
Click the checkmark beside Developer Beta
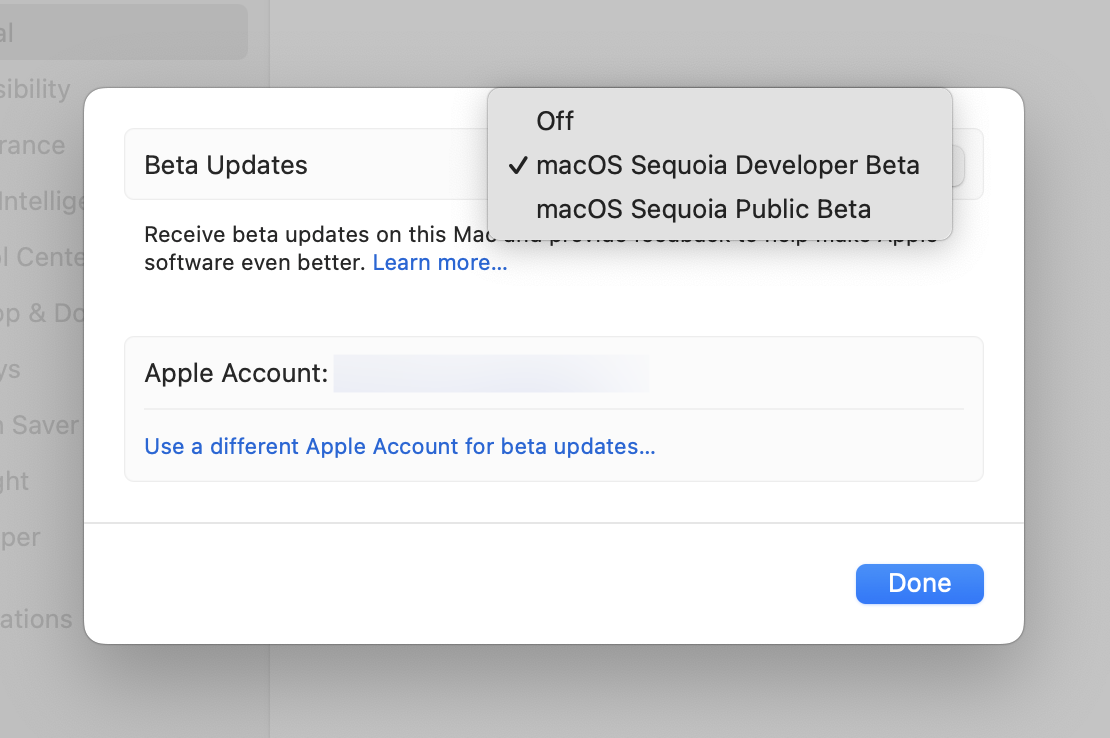click(x=517, y=165)
